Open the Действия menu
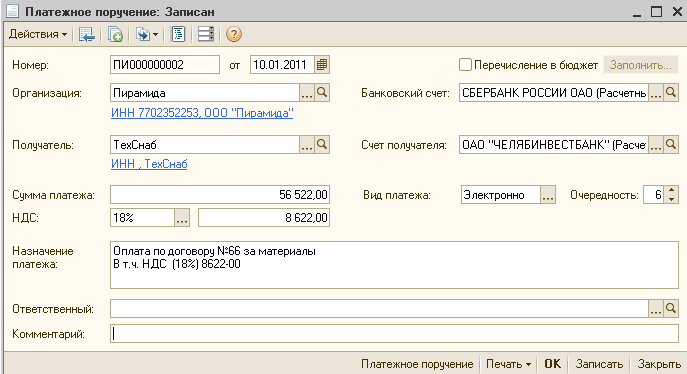This screenshot has width=687, height=374. tap(38, 34)
